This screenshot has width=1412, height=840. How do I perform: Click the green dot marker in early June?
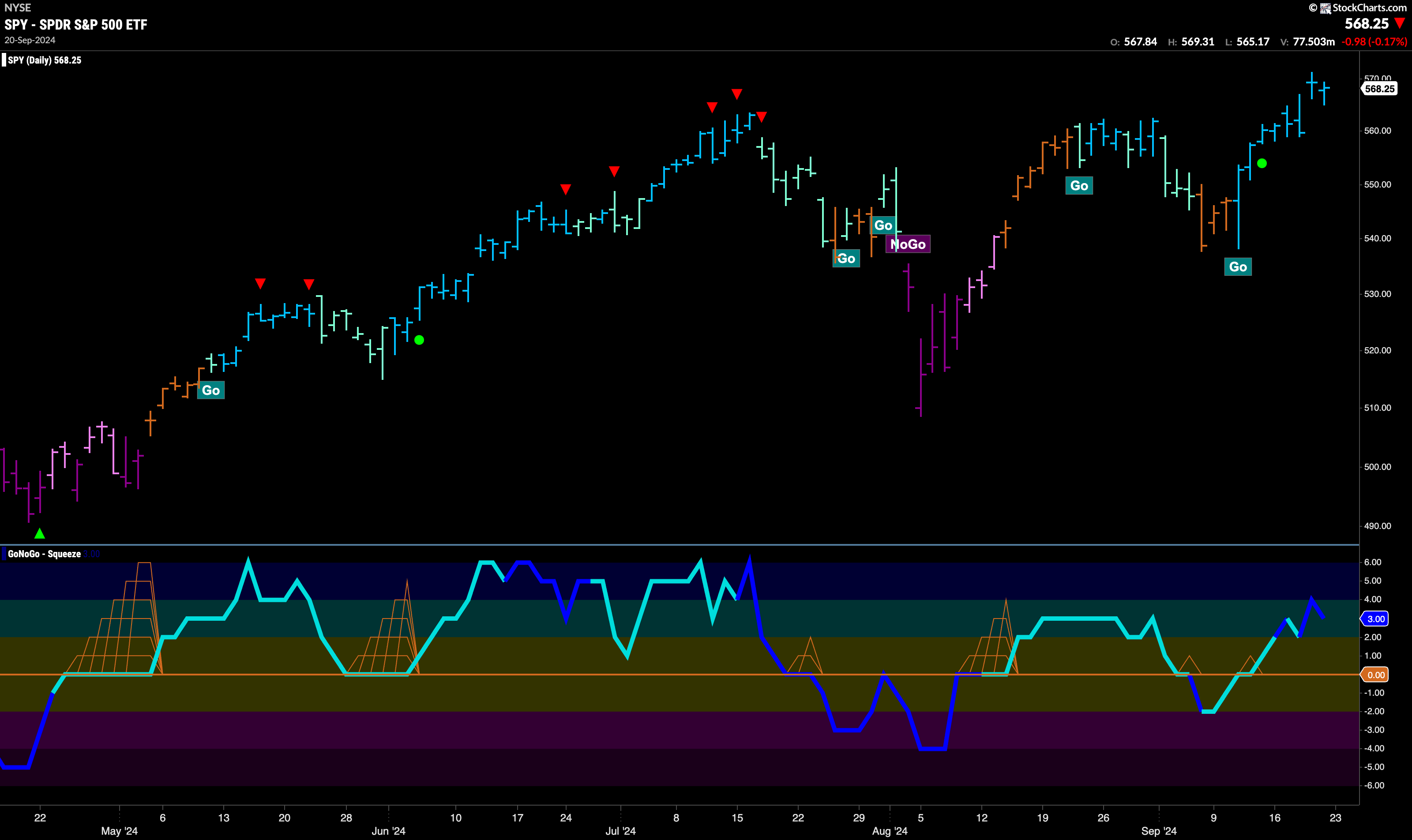pyautogui.click(x=419, y=340)
